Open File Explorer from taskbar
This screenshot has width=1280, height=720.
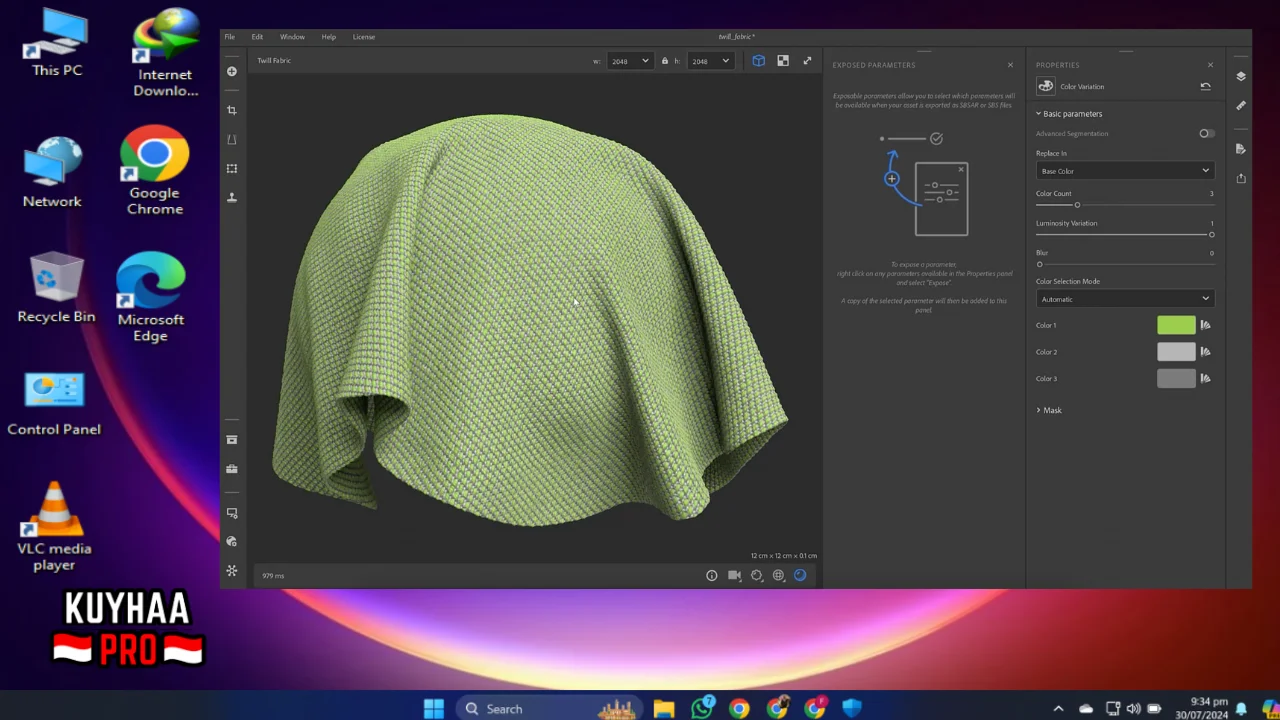click(664, 709)
